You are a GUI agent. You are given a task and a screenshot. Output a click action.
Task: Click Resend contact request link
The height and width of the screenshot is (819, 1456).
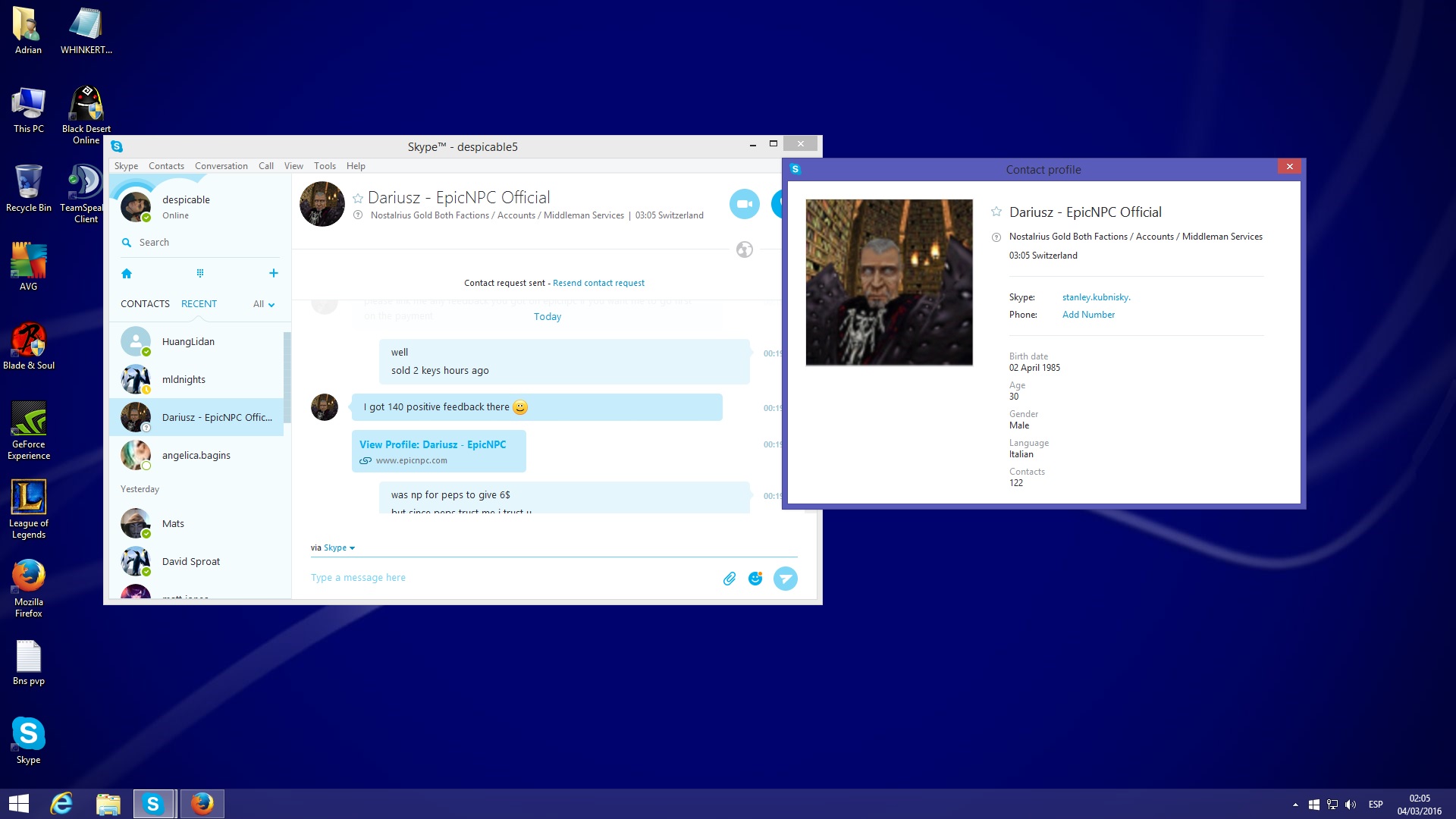click(x=598, y=283)
